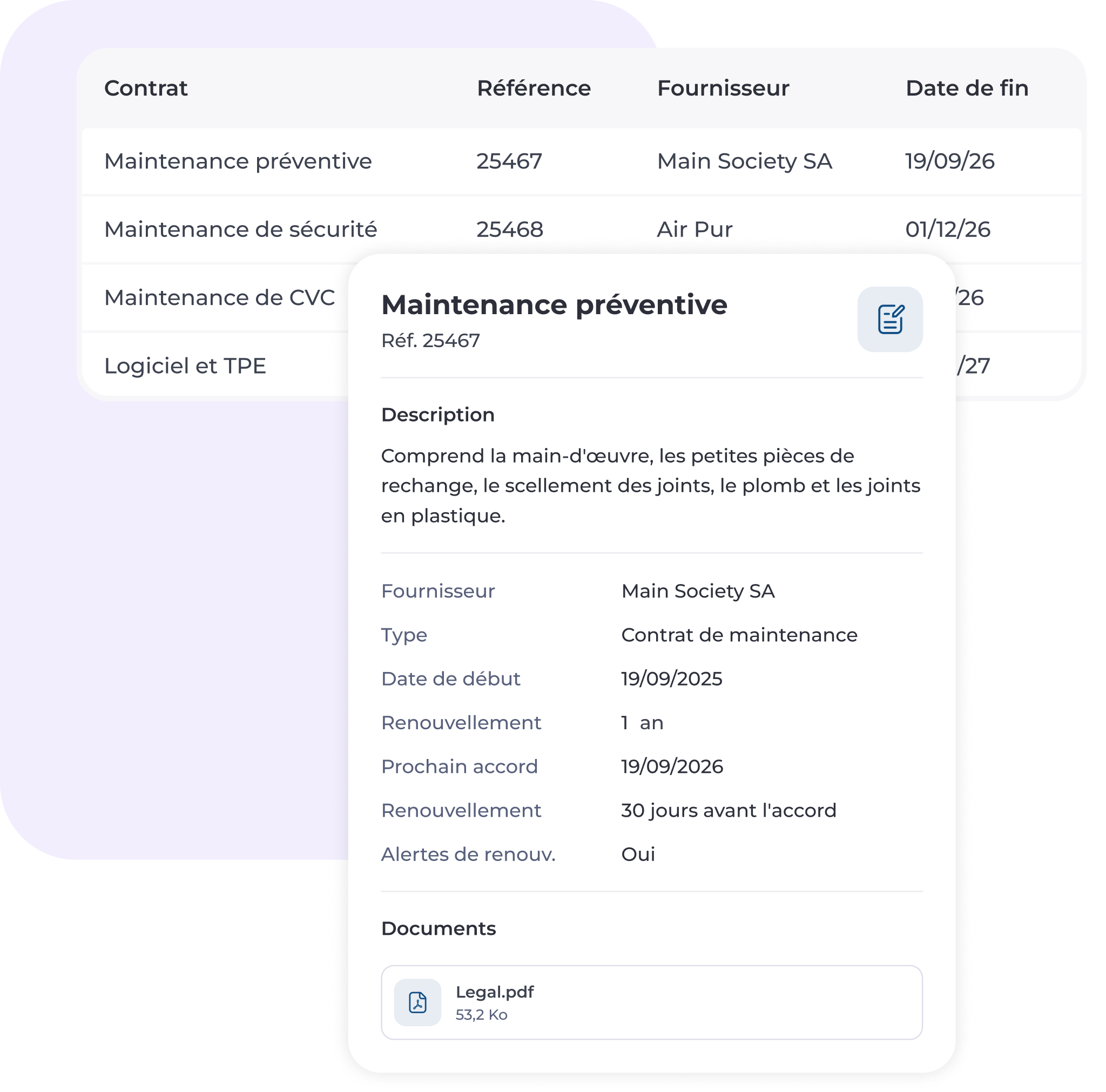This screenshot has height=1092, width=1106.
Task: Click the 53,2 Ko file size
Action: [481, 1015]
